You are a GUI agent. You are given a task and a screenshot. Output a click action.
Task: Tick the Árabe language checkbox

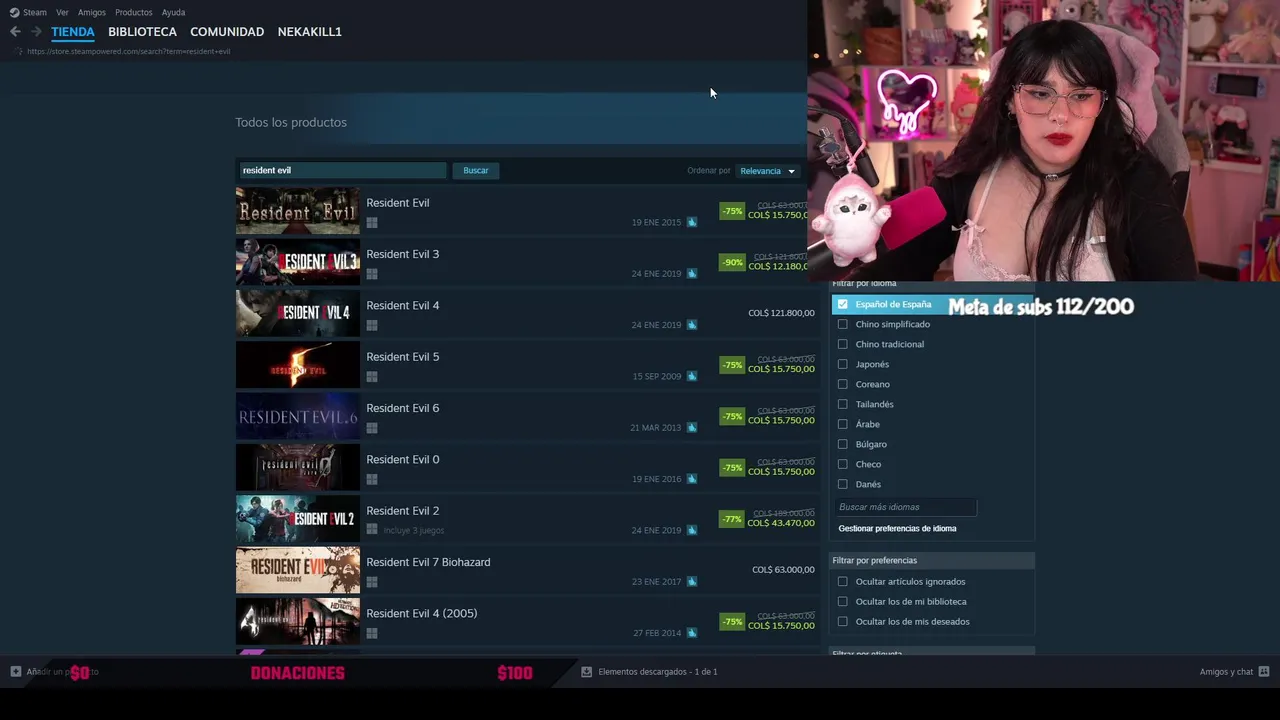coord(843,424)
